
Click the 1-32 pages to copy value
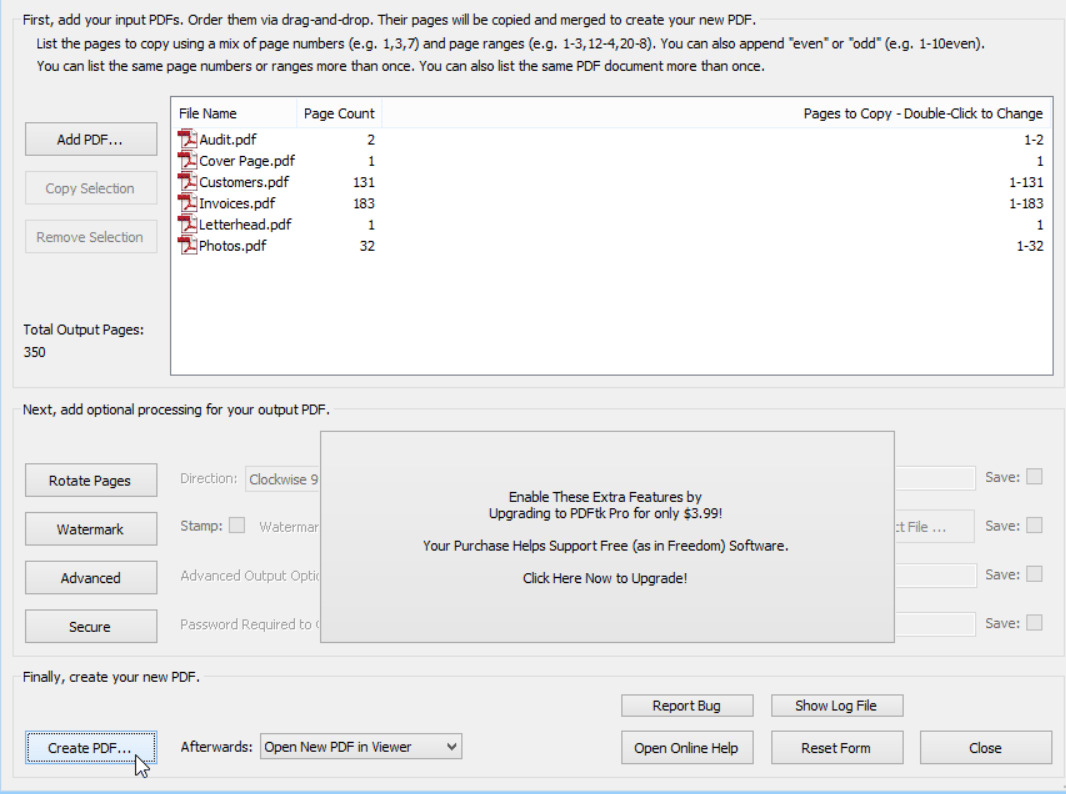[1030, 246]
